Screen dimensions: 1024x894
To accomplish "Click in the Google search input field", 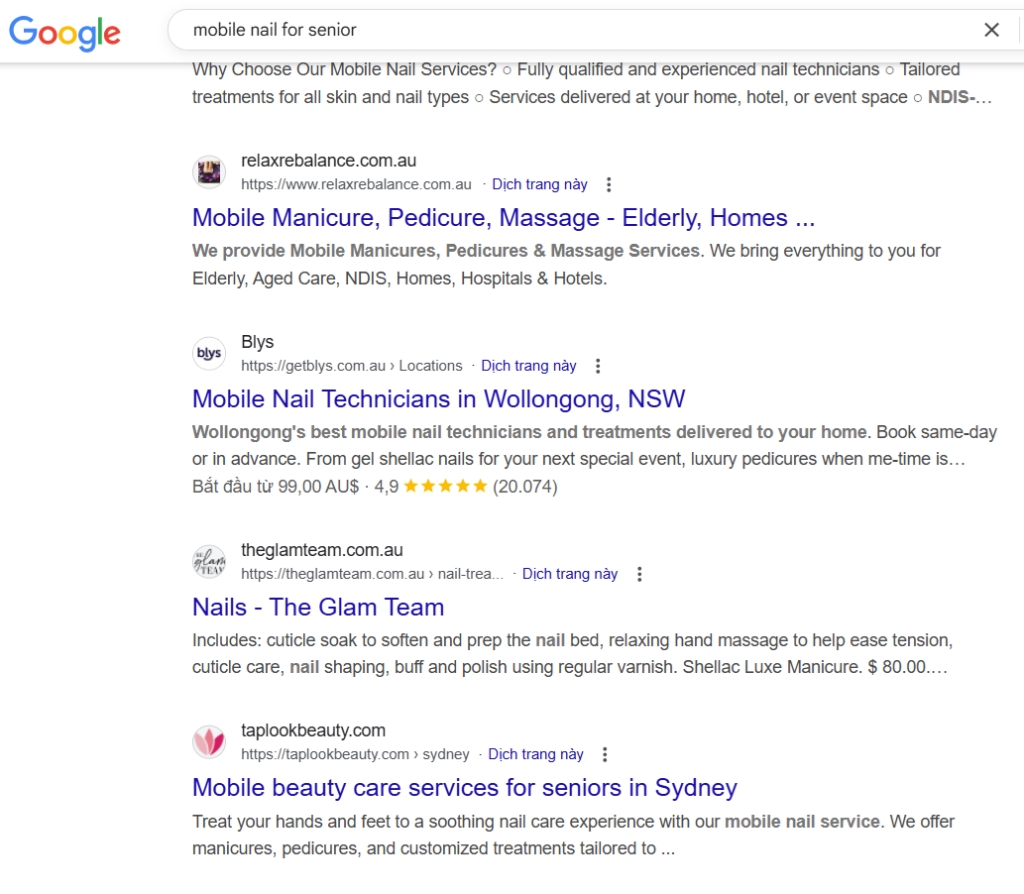I will click(x=570, y=30).
